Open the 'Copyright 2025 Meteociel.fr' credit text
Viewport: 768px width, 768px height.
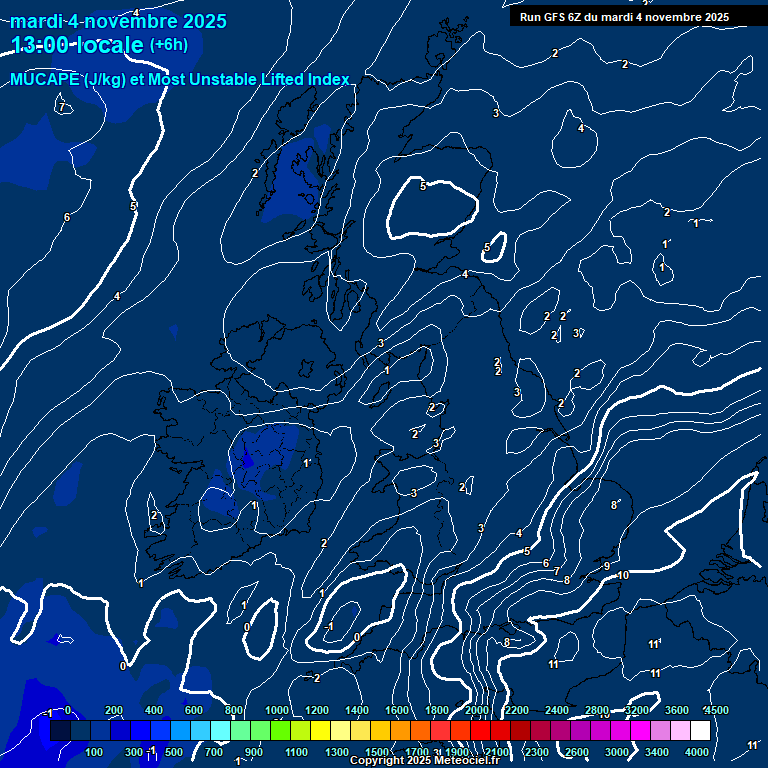(x=425, y=760)
